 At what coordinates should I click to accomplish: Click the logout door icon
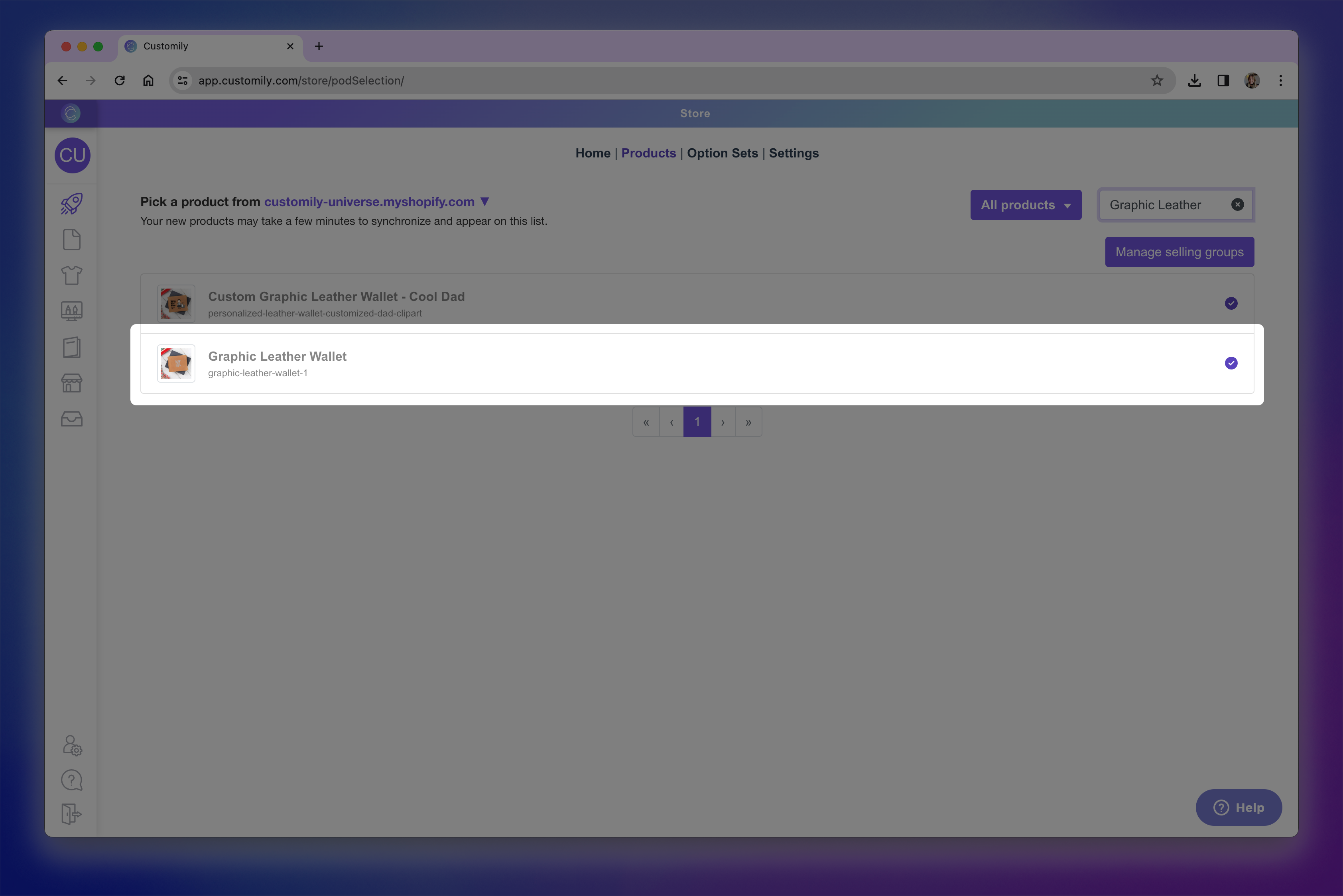pyautogui.click(x=71, y=814)
